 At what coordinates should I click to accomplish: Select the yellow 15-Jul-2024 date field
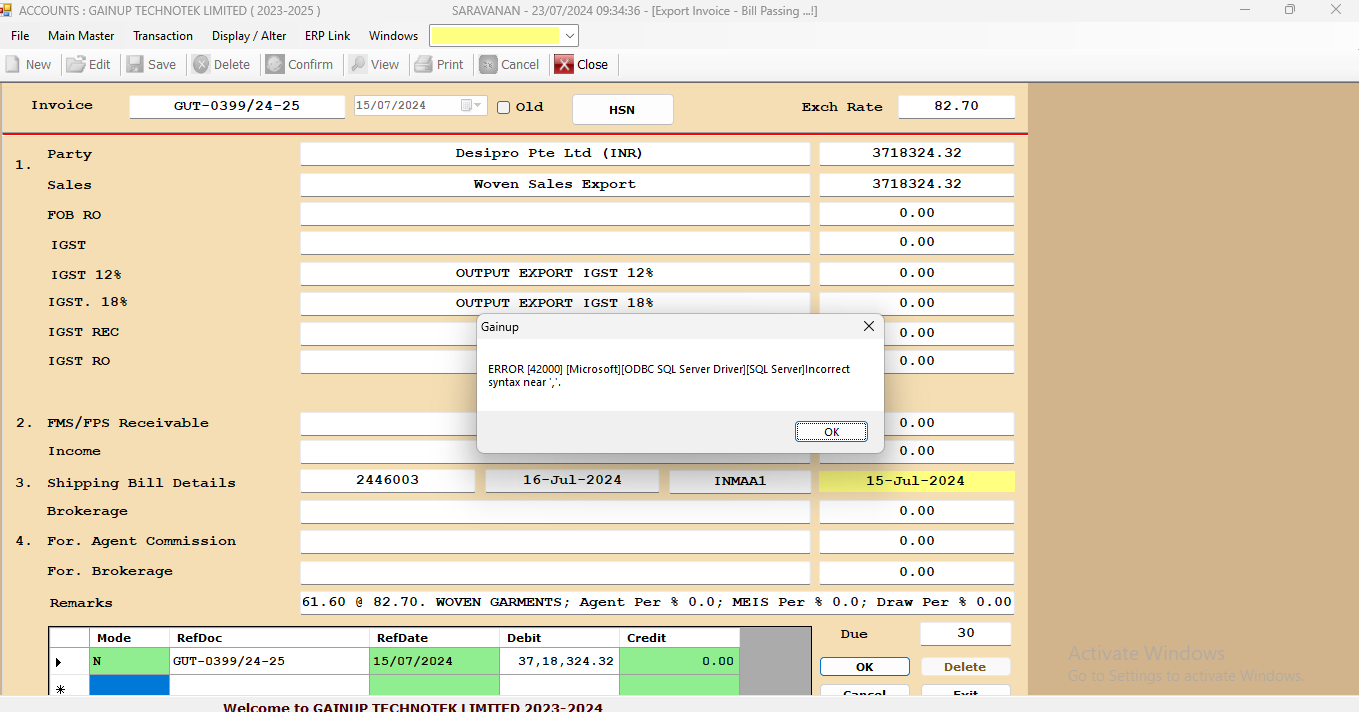(916, 481)
